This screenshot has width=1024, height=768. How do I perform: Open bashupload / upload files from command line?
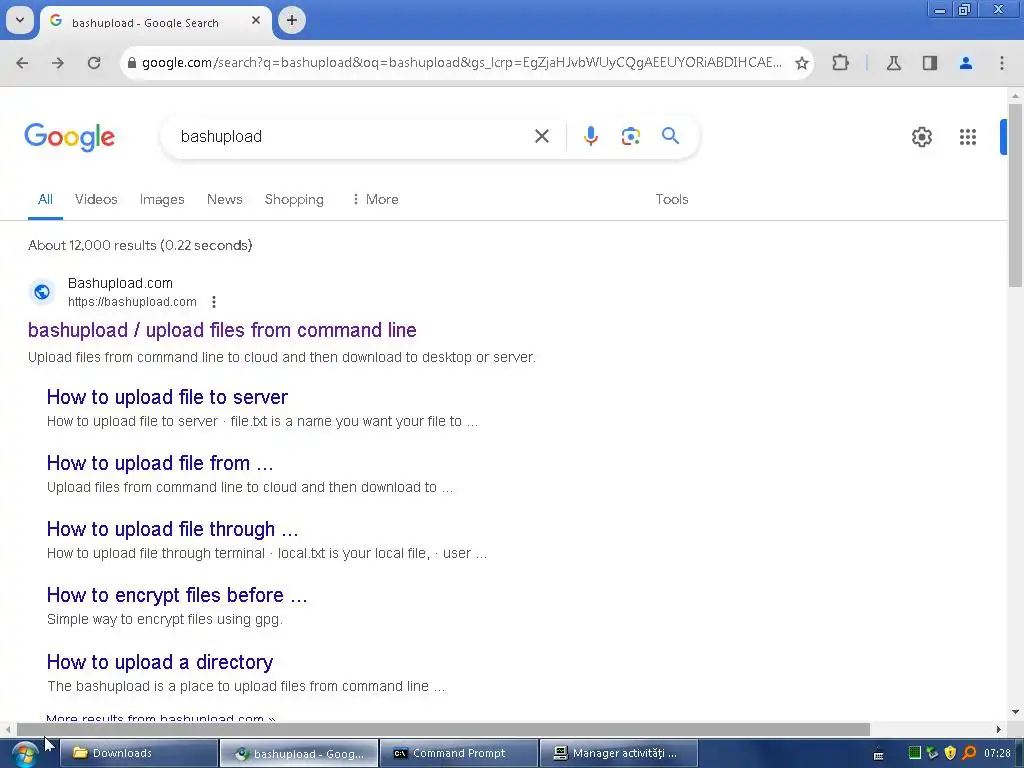(x=222, y=330)
